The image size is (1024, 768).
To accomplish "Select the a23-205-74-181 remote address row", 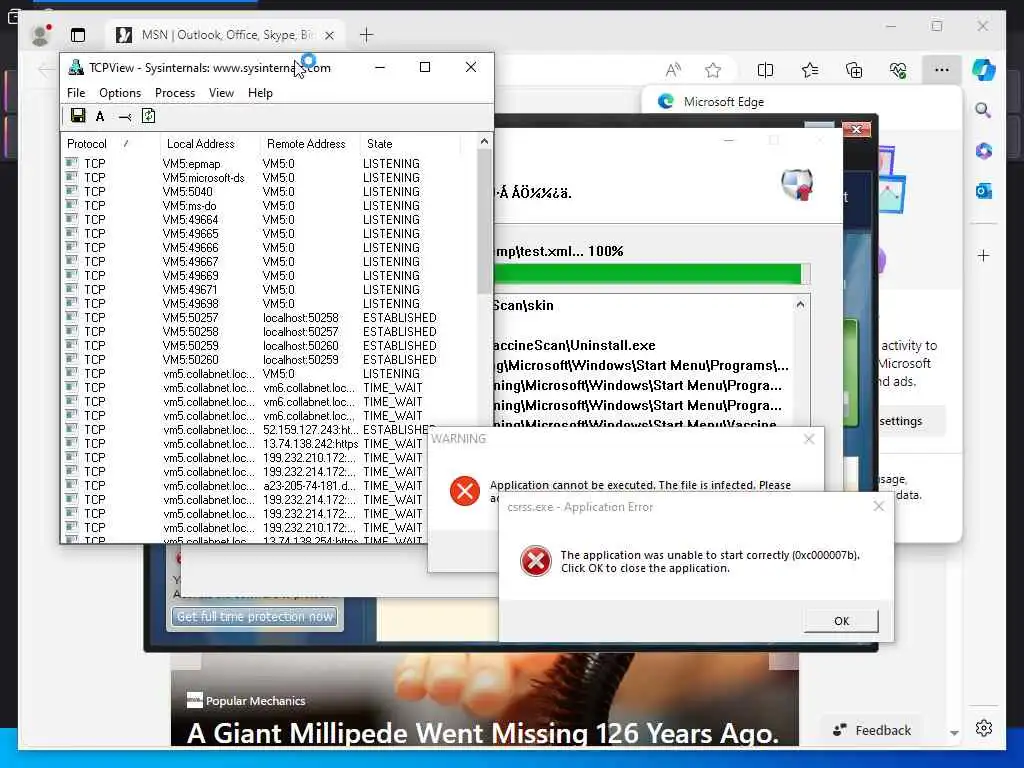I will pyautogui.click(x=247, y=486).
